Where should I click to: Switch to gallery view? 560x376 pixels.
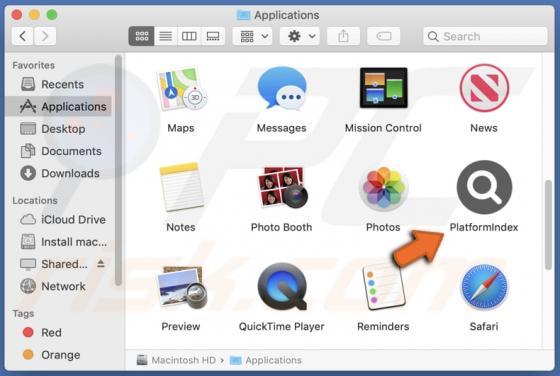click(x=213, y=36)
